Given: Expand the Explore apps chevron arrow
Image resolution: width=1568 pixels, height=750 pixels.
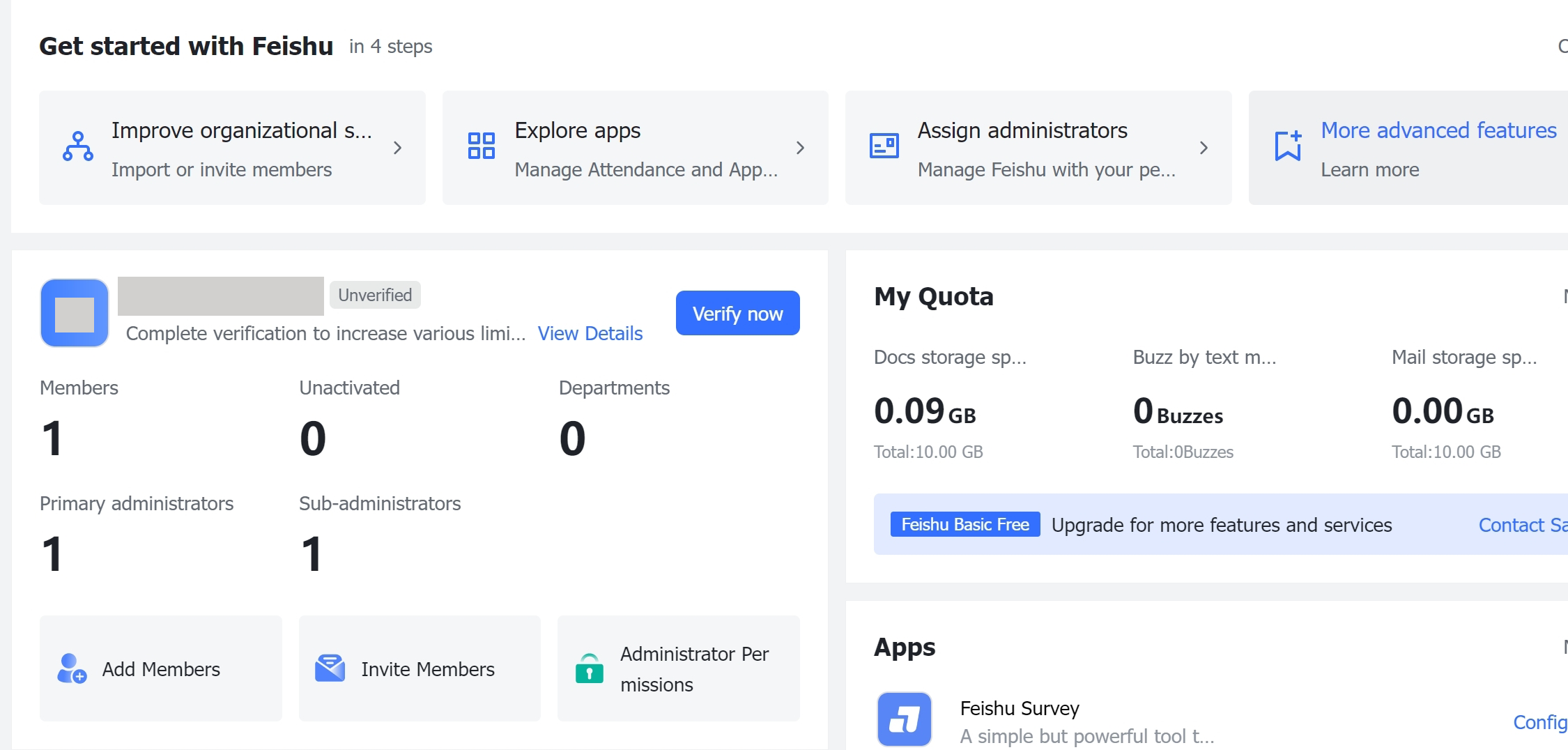Looking at the screenshot, I should point(800,148).
